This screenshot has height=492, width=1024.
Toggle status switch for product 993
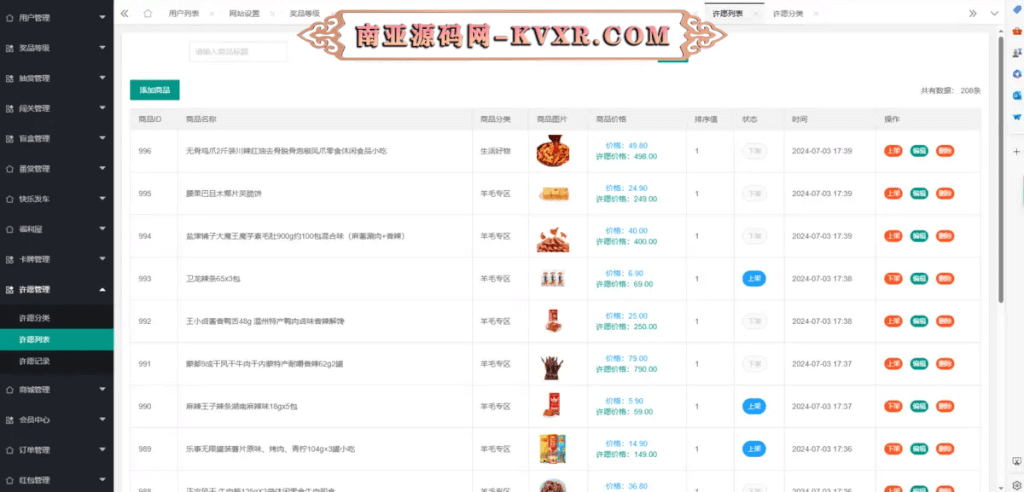point(753,278)
